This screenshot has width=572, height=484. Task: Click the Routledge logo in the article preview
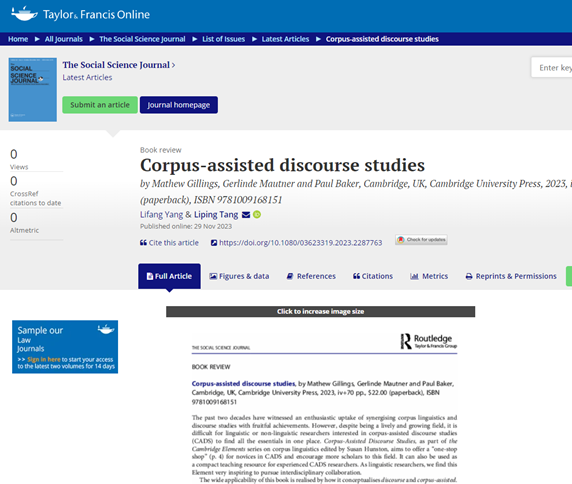(429, 341)
